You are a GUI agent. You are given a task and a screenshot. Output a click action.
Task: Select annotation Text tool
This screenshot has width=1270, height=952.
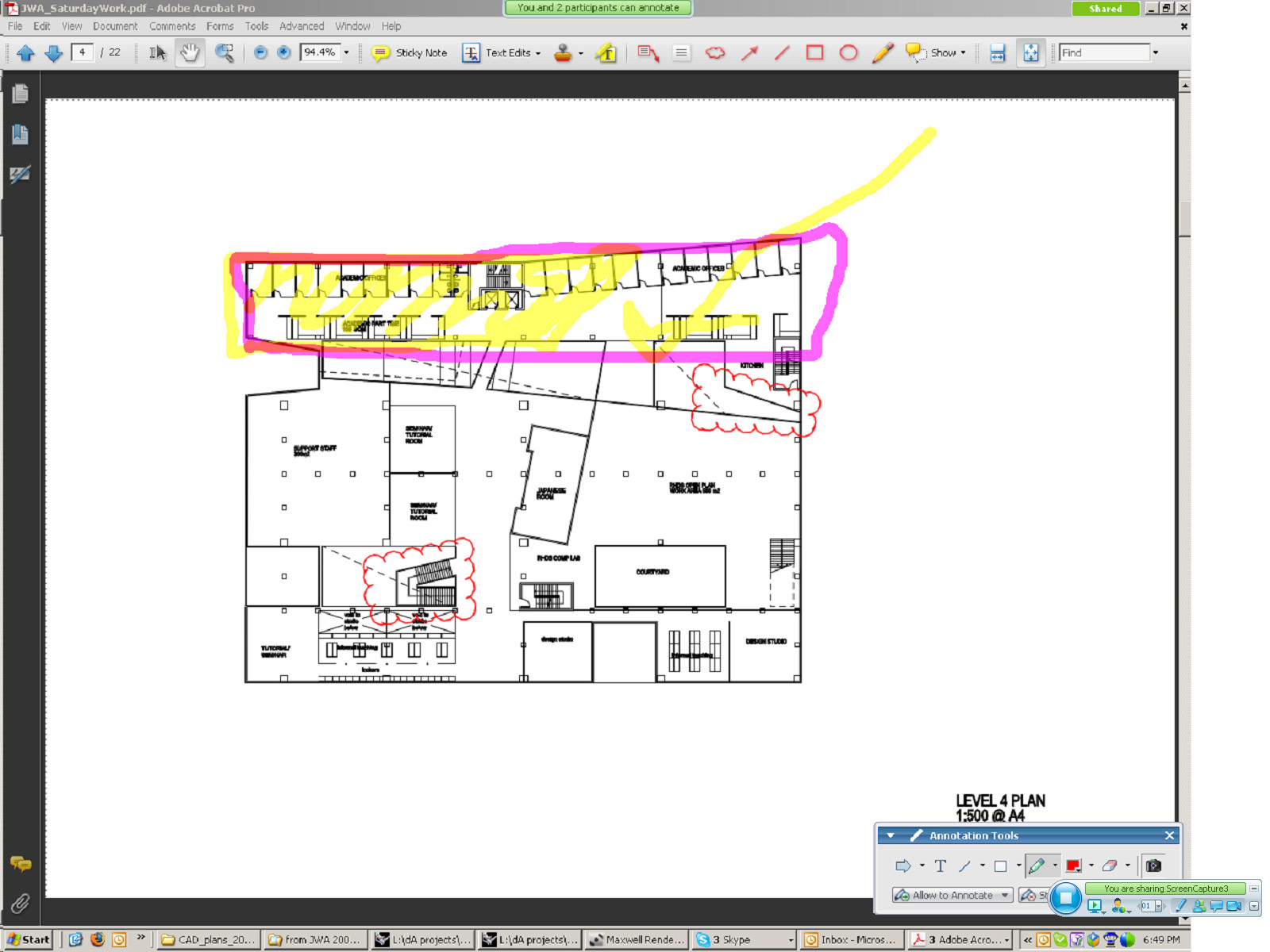pyautogui.click(x=941, y=866)
